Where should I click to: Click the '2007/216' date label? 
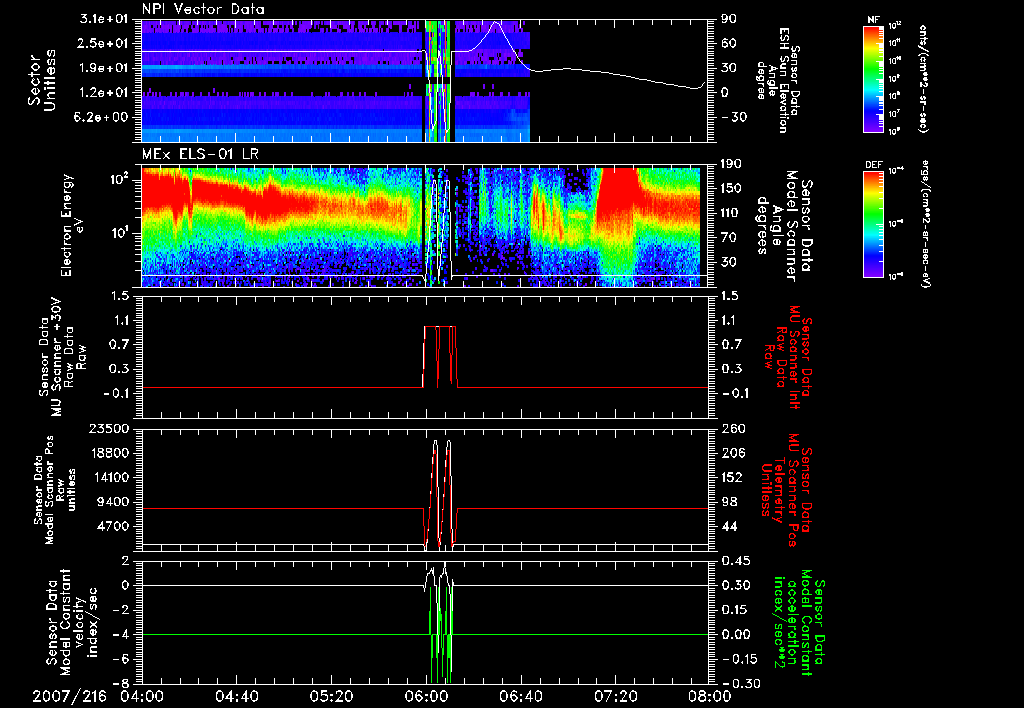tap(69, 696)
